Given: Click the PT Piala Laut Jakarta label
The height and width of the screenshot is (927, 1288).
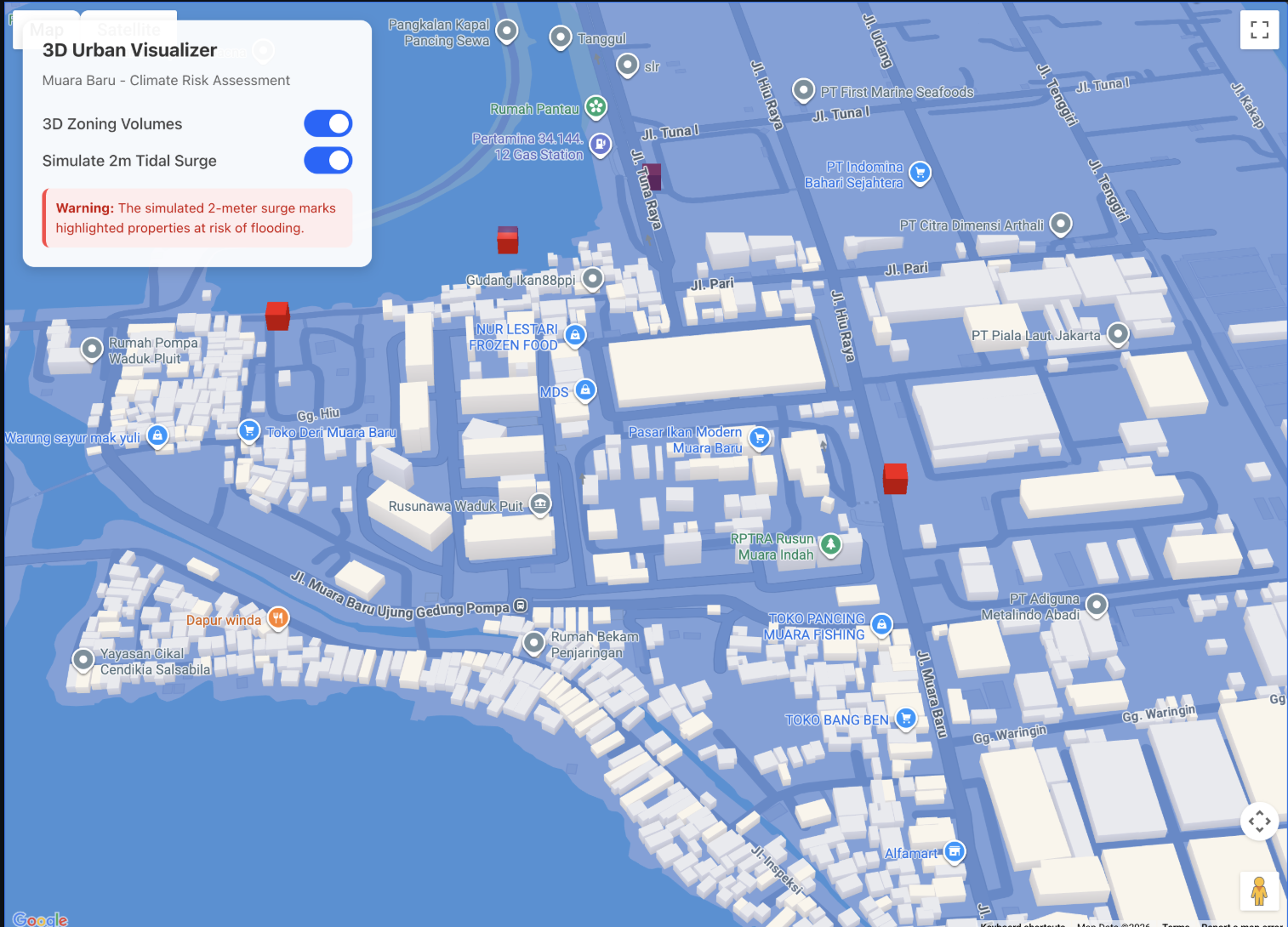Looking at the screenshot, I should tap(1035, 336).
